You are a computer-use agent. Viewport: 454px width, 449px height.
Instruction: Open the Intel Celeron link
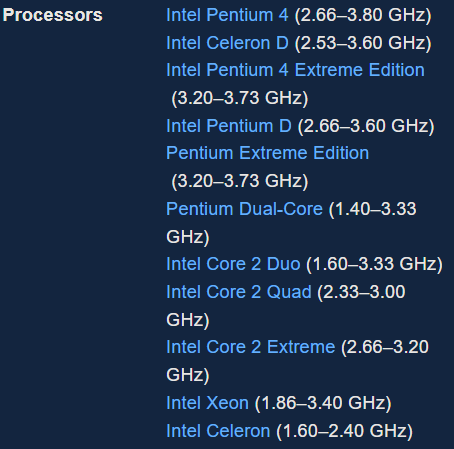[218, 431]
